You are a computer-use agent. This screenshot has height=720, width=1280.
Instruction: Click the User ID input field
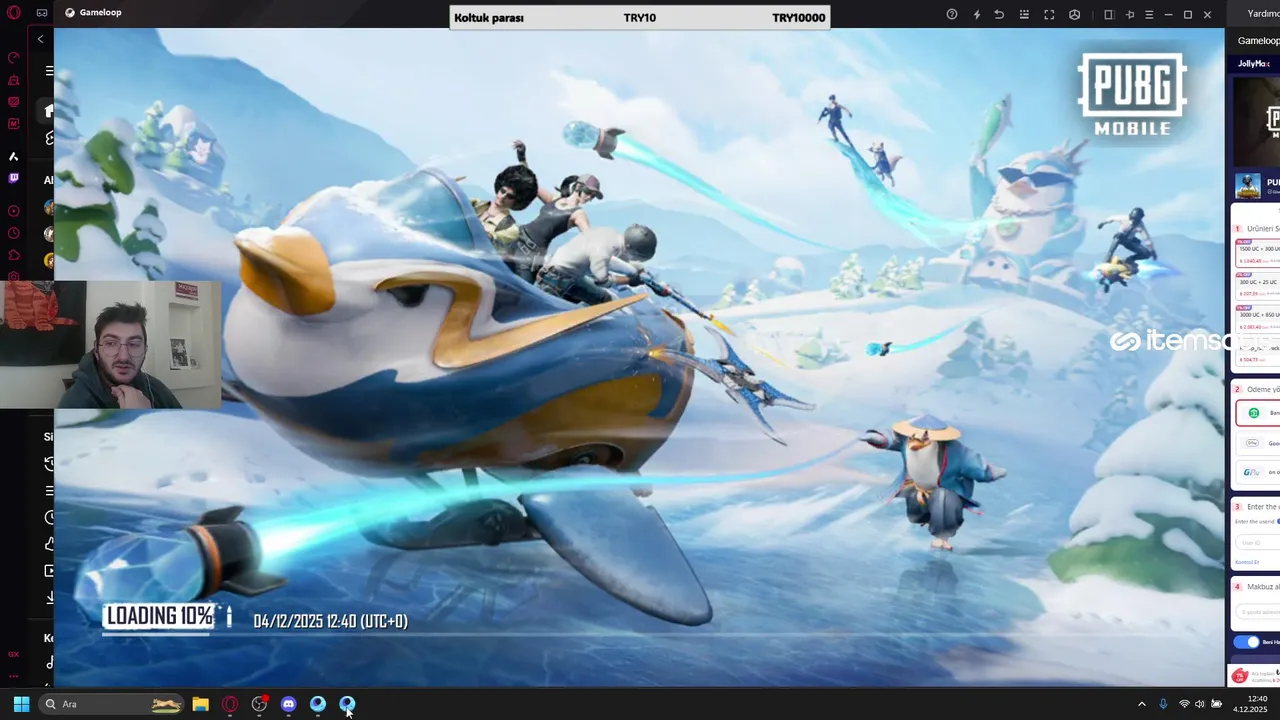point(1258,542)
